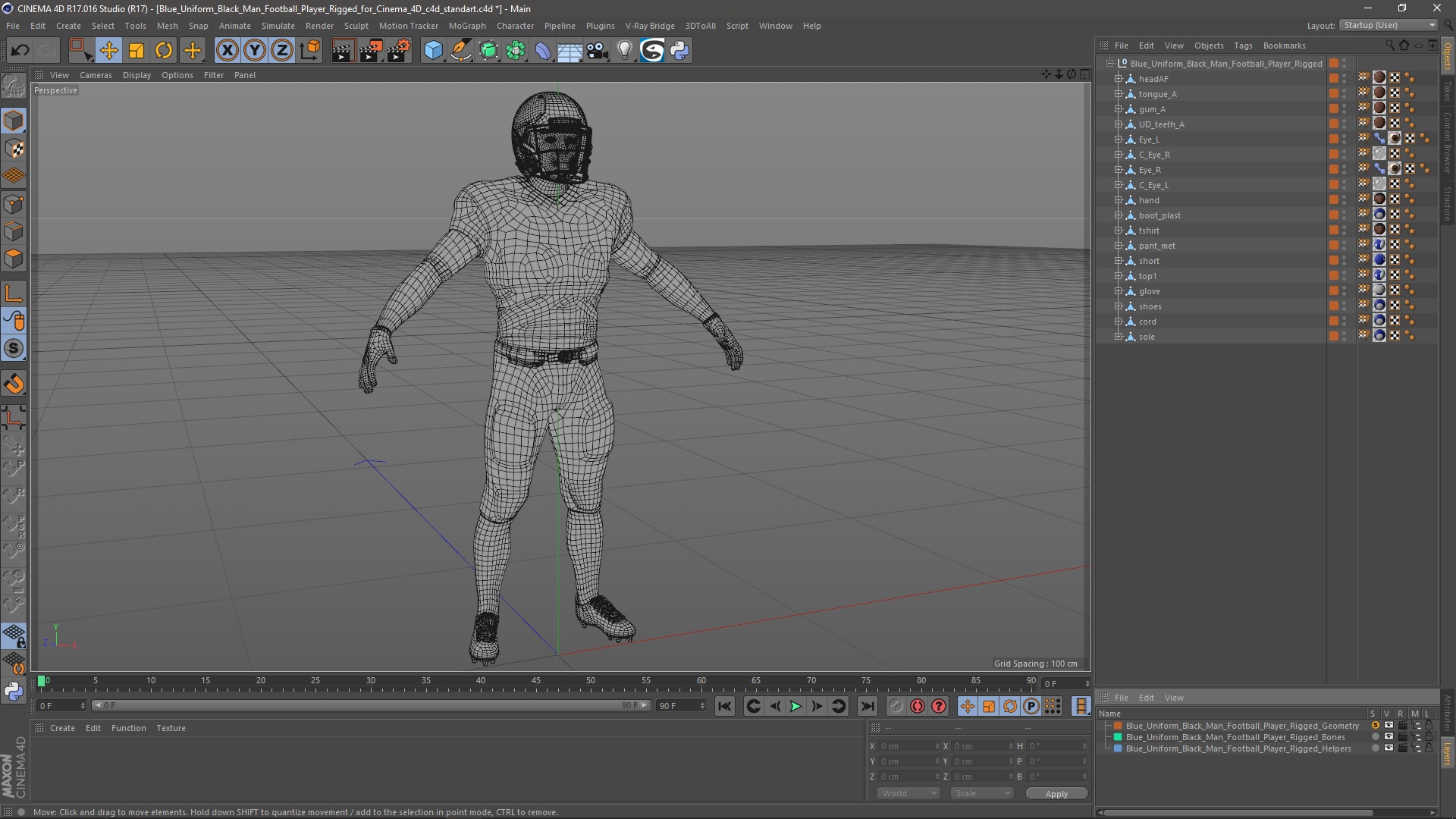Click orange color swatch of Geometry layer
The width and height of the screenshot is (1456, 819).
click(x=1117, y=726)
